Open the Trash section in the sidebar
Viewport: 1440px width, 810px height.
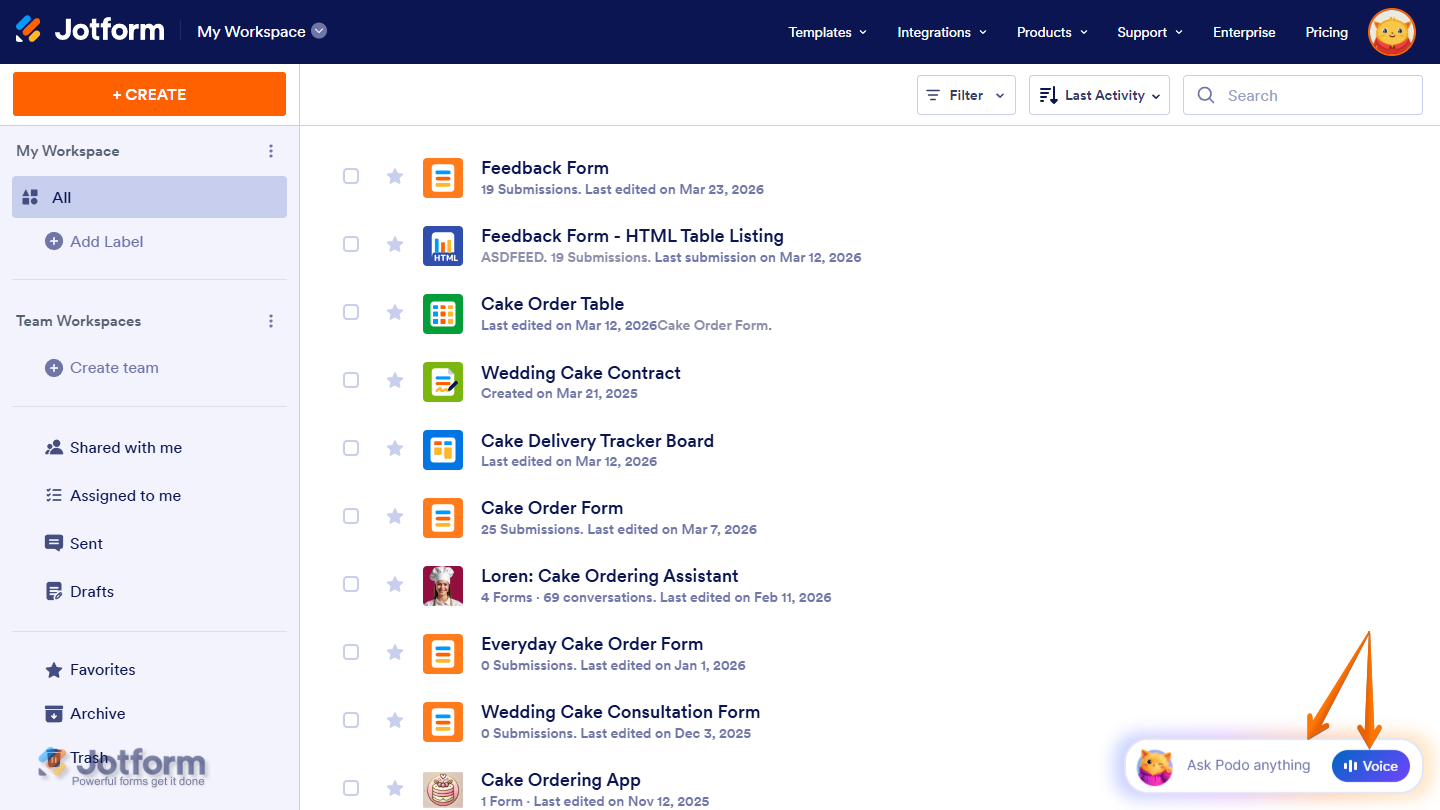[x=88, y=757]
